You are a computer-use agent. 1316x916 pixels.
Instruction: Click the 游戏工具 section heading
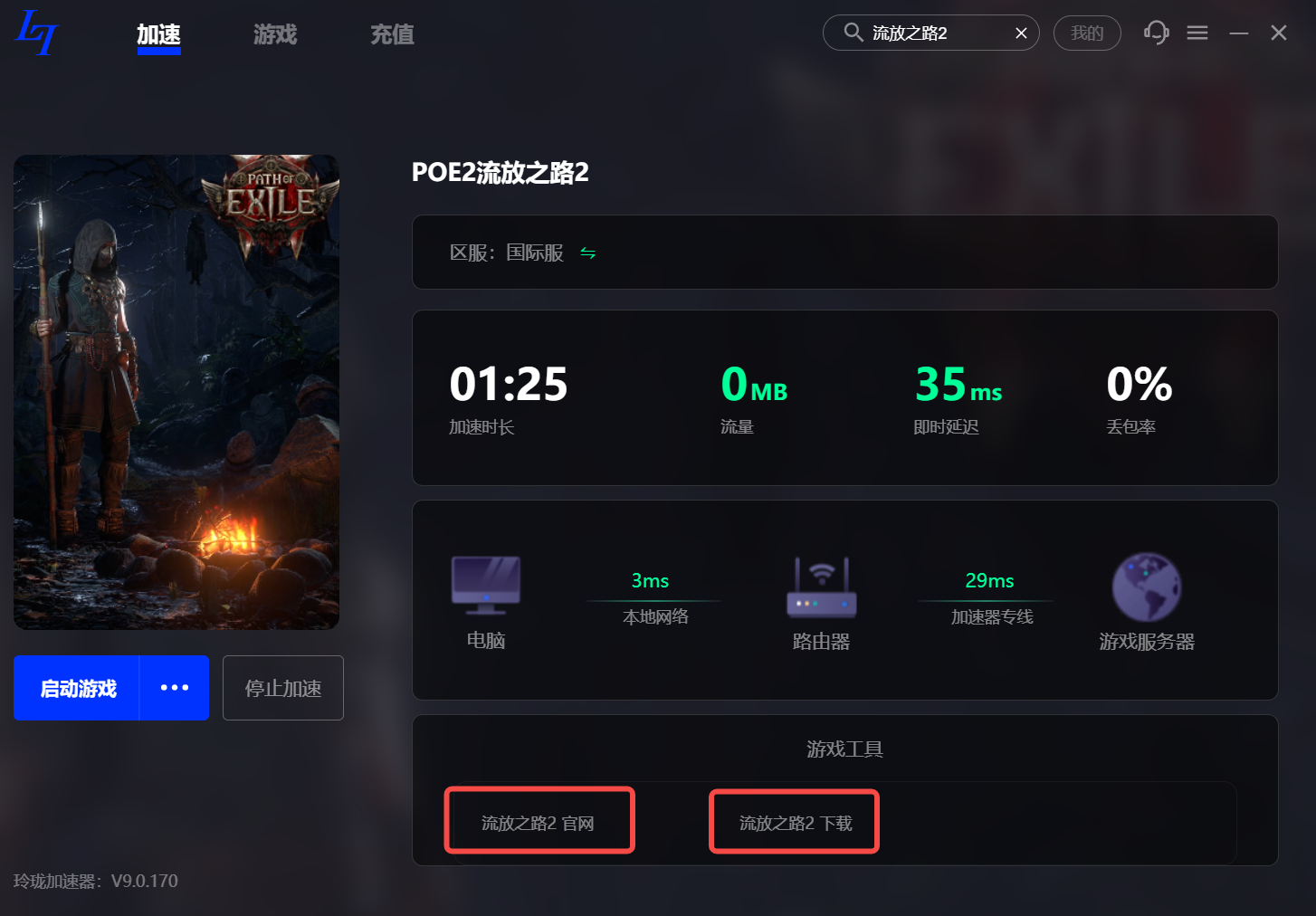(844, 749)
